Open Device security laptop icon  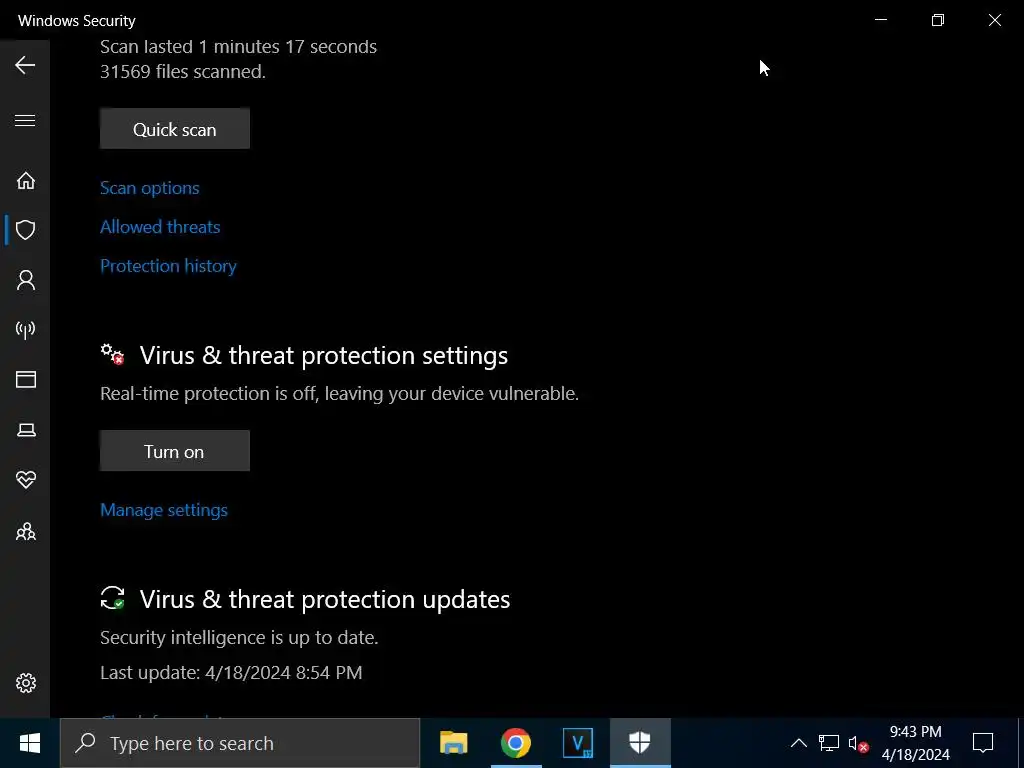[x=25, y=430]
